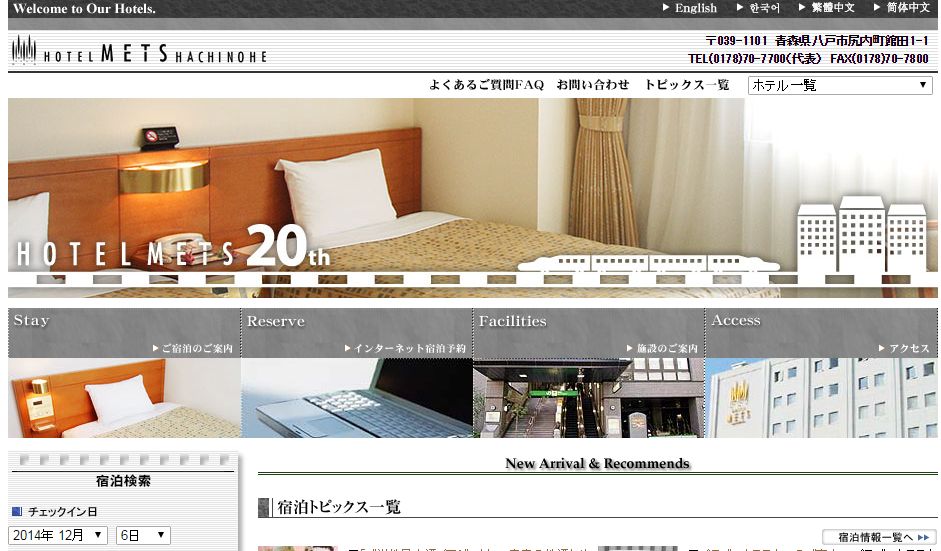This screenshot has height=551, width=941.
Task: Click the New Arrival & Recommends heading
Action: click(x=597, y=463)
